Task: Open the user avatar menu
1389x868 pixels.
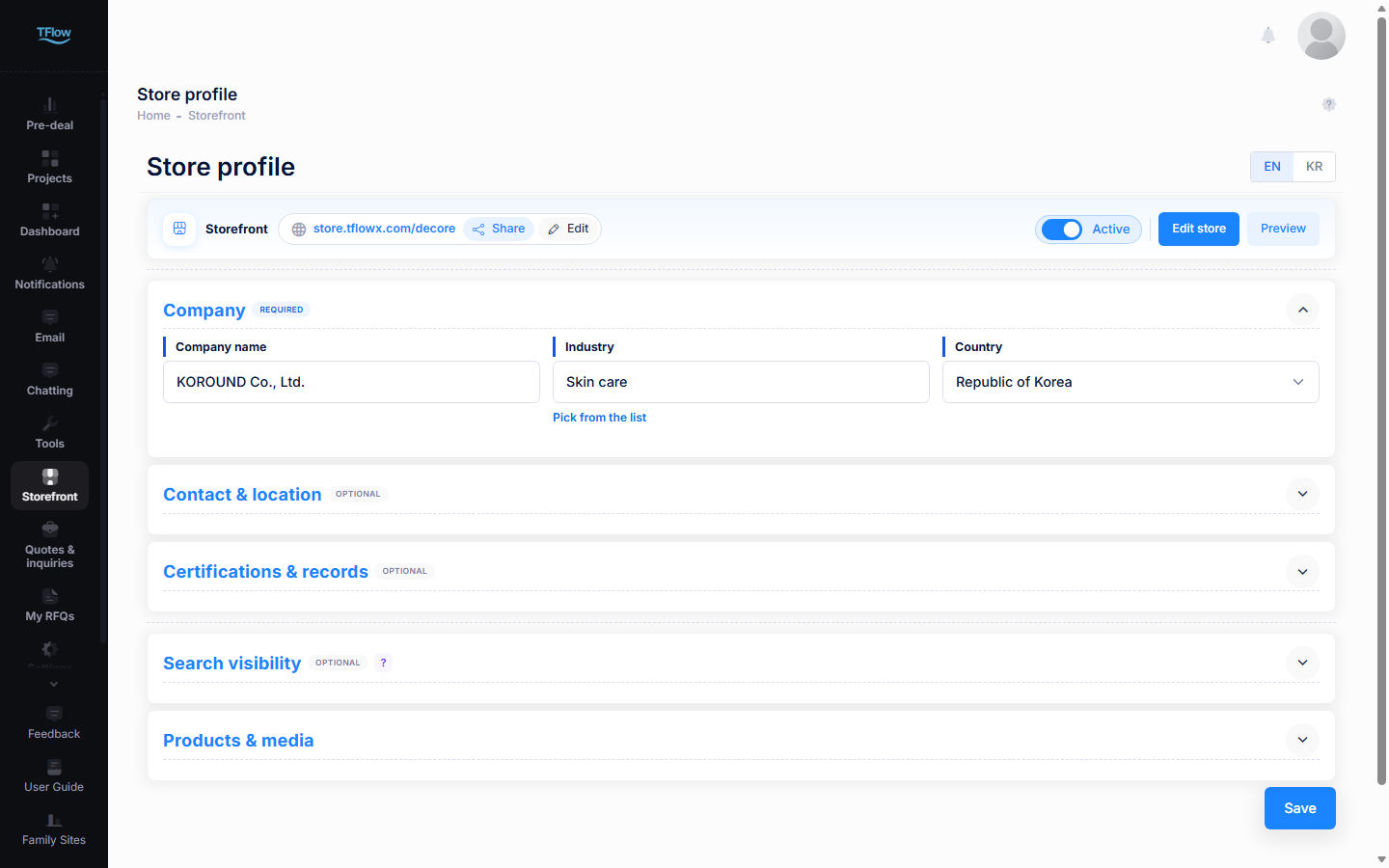Action: [1321, 36]
